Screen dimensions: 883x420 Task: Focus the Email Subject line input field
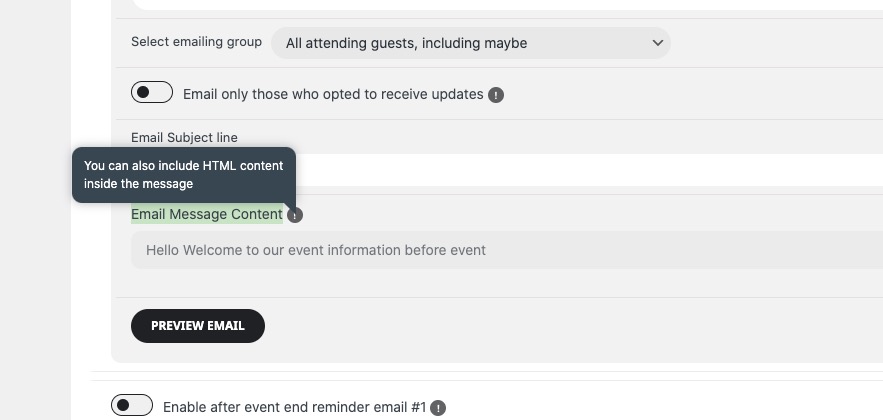click(589, 170)
